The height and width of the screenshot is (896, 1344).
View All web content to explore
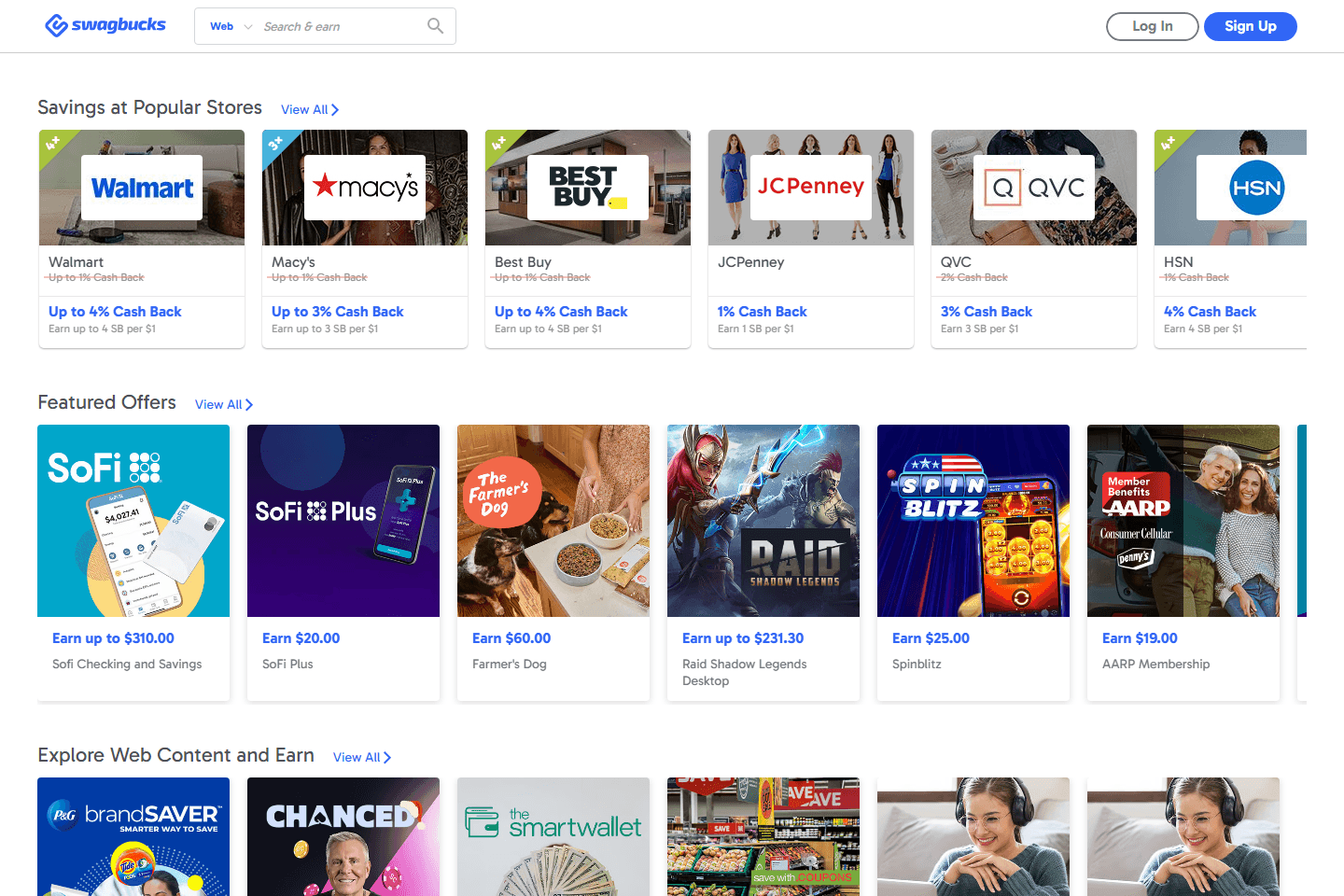(x=362, y=757)
